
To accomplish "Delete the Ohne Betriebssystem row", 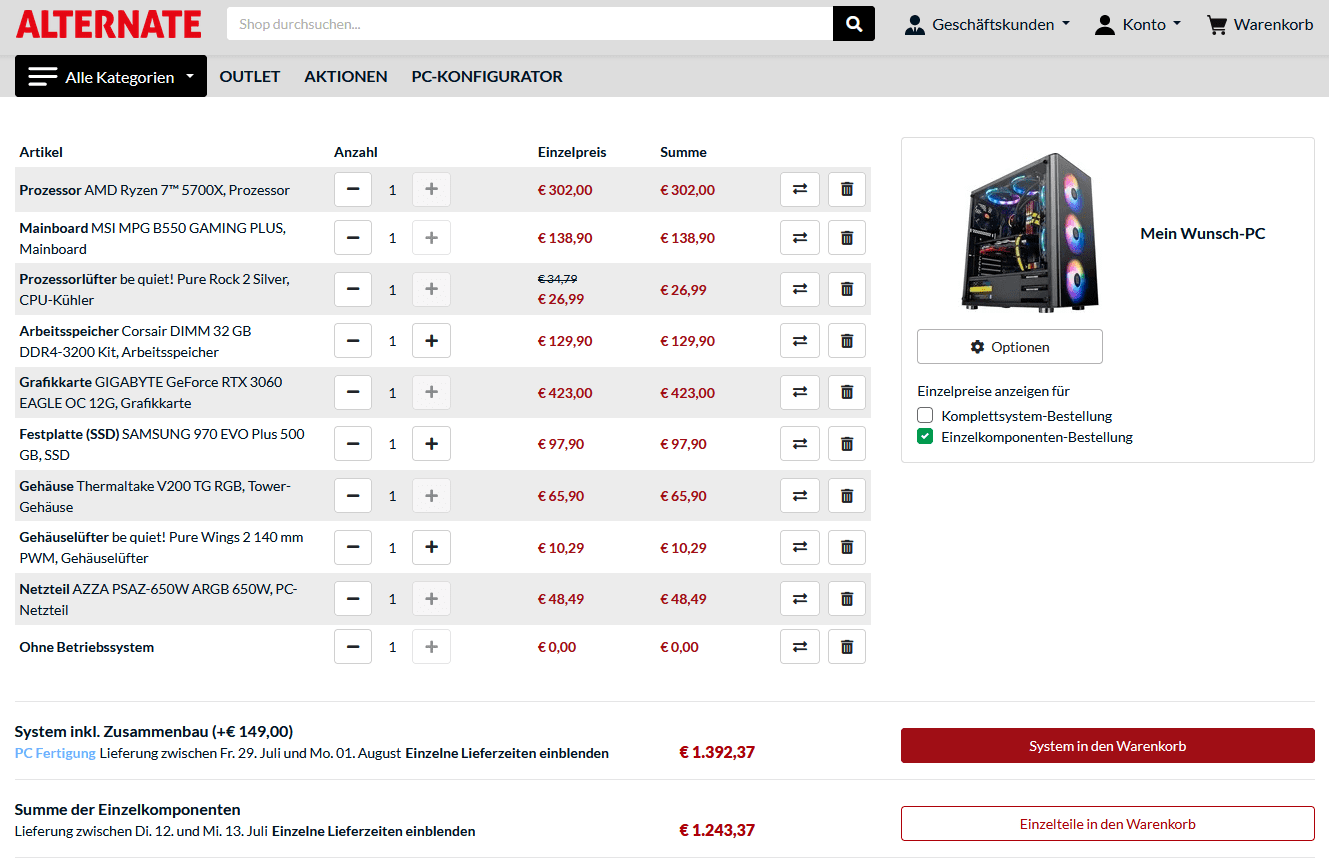I will [x=847, y=647].
